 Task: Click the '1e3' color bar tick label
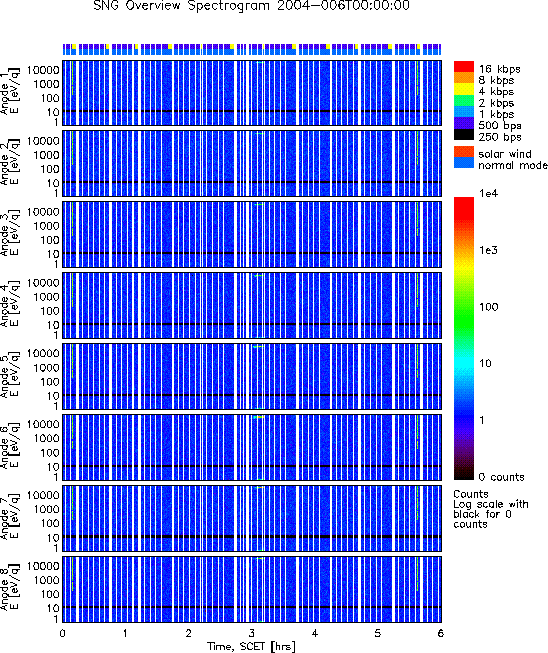(488, 250)
